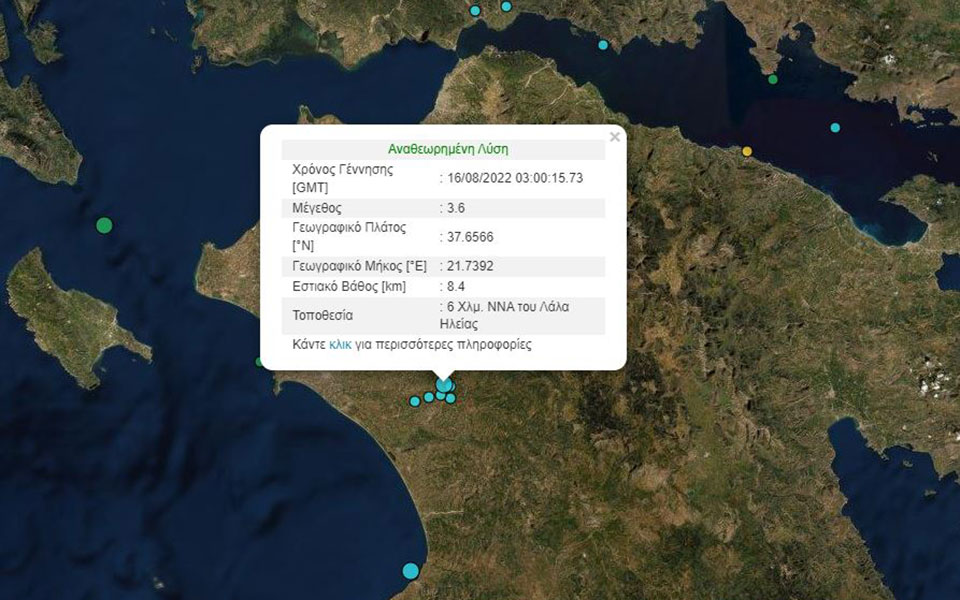Click the Χρόνος Γέννησης timestamp value
The height and width of the screenshot is (600, 960).
515,177
